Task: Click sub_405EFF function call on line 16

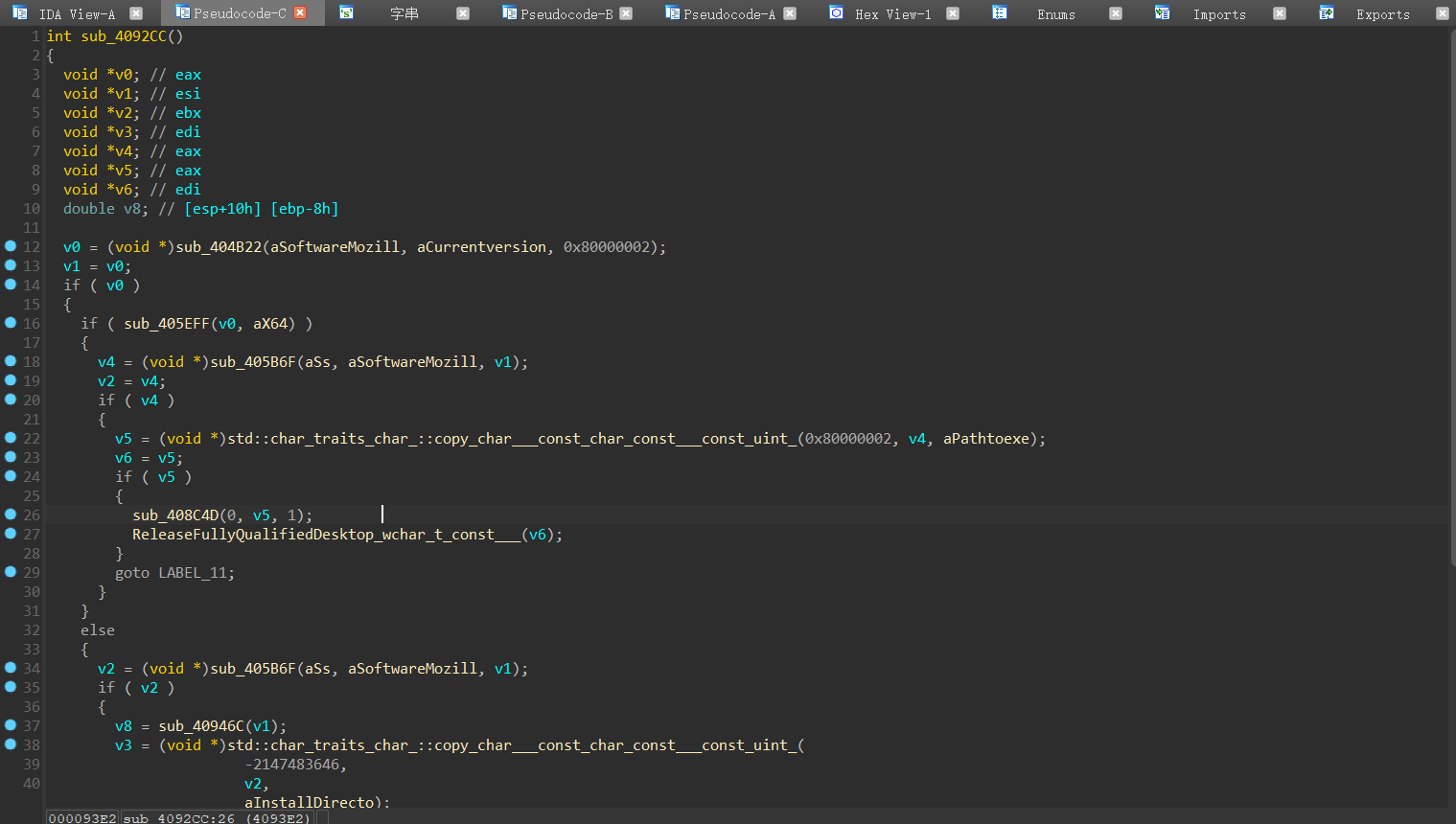Action: coord(167,324)
